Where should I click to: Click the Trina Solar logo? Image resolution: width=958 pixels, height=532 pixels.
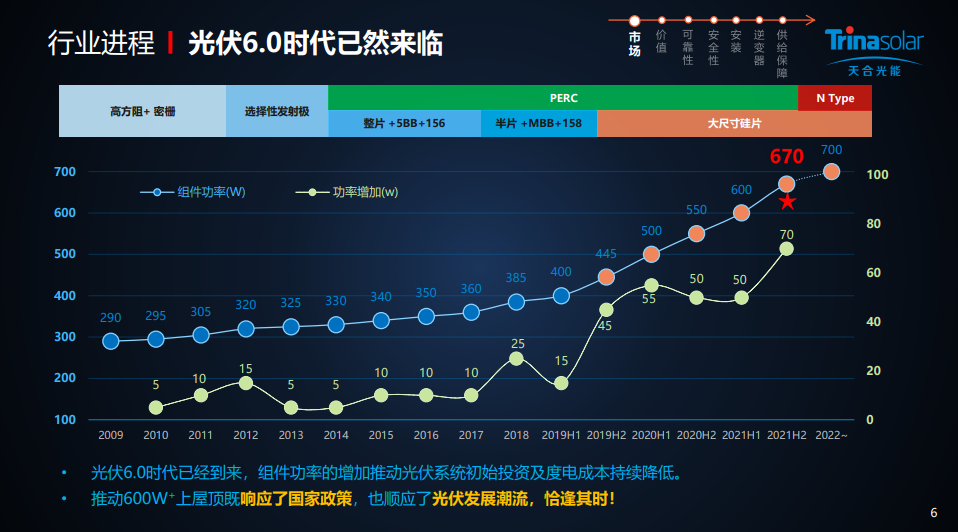874,49
